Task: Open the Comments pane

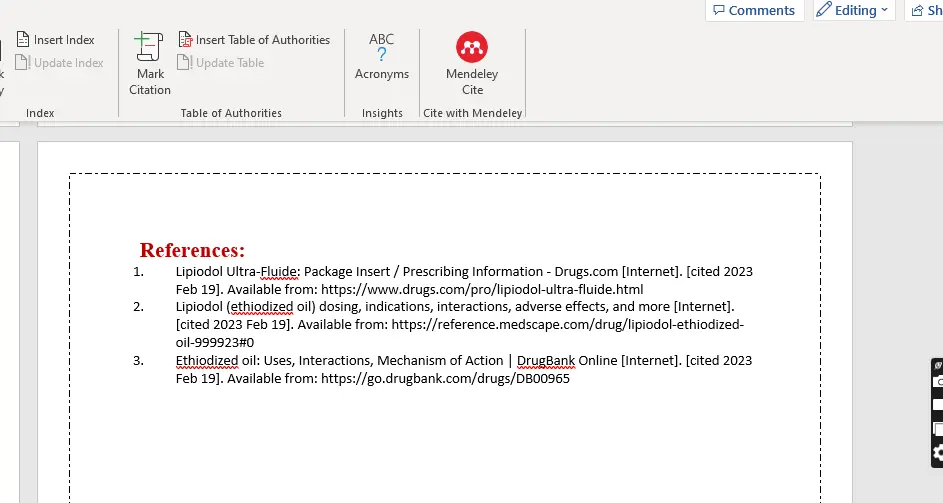Action: tap(754, 10)
